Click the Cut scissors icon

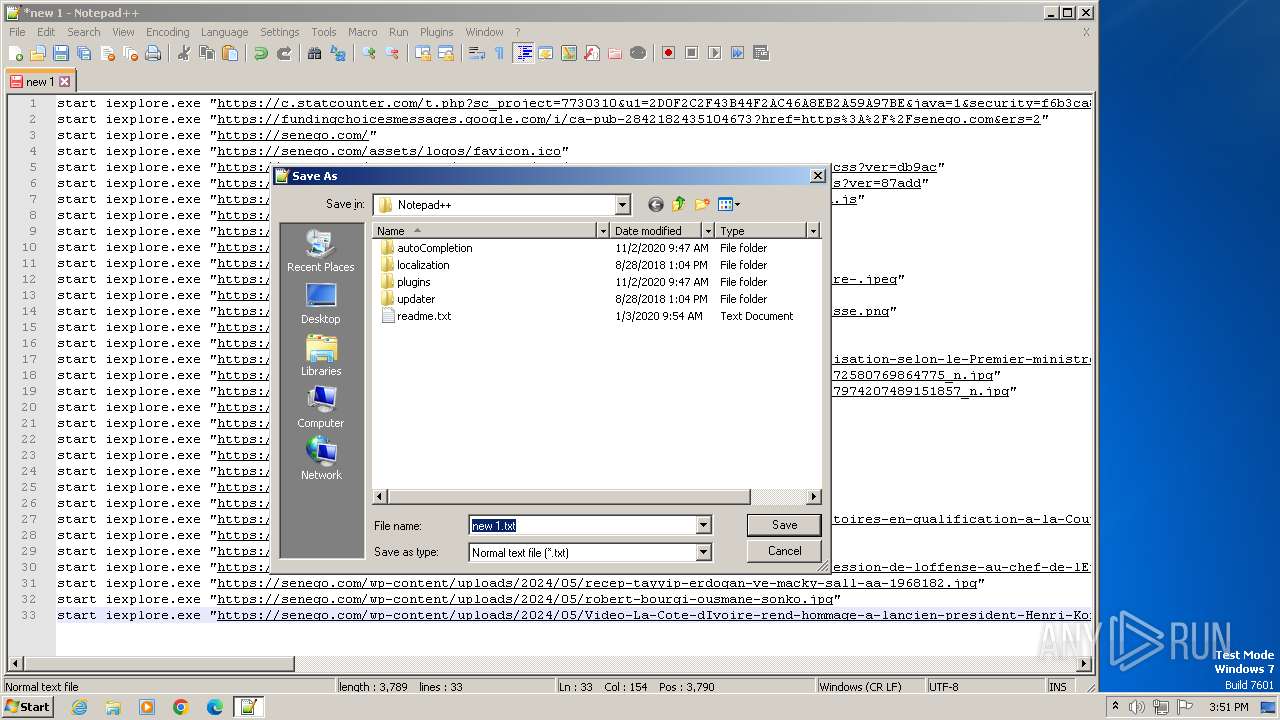183,53
